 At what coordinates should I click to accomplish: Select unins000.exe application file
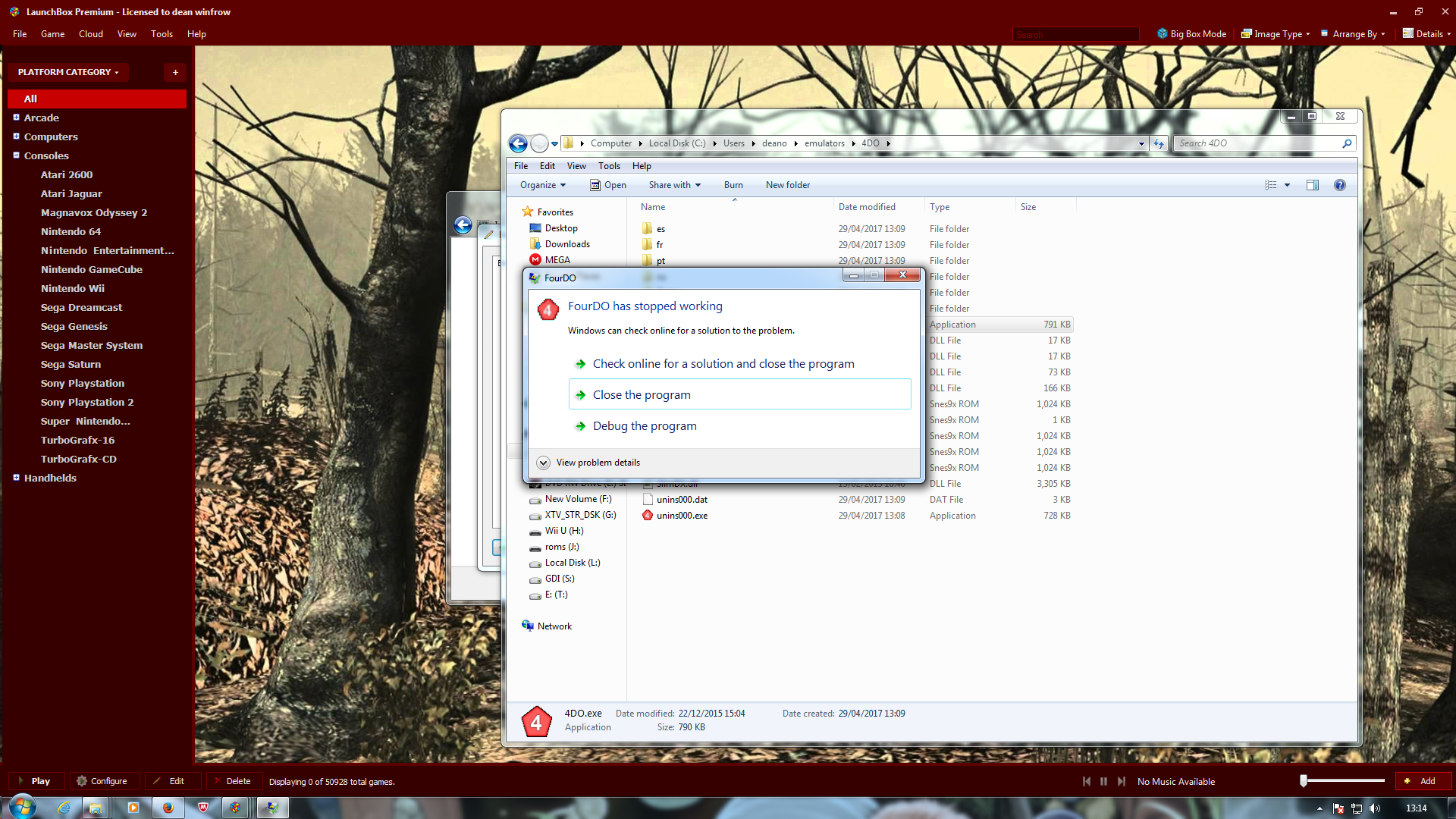coord(682,516)
